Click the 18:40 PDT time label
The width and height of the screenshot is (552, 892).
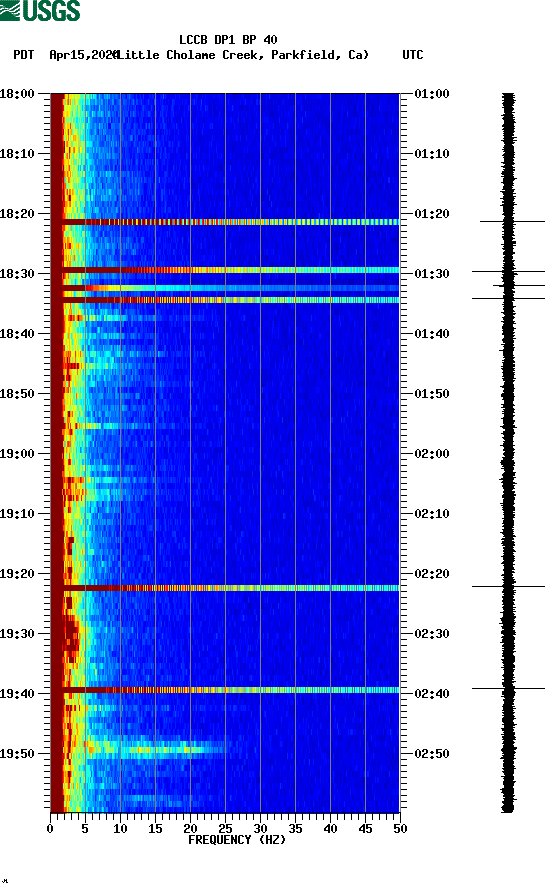point(17,334)
